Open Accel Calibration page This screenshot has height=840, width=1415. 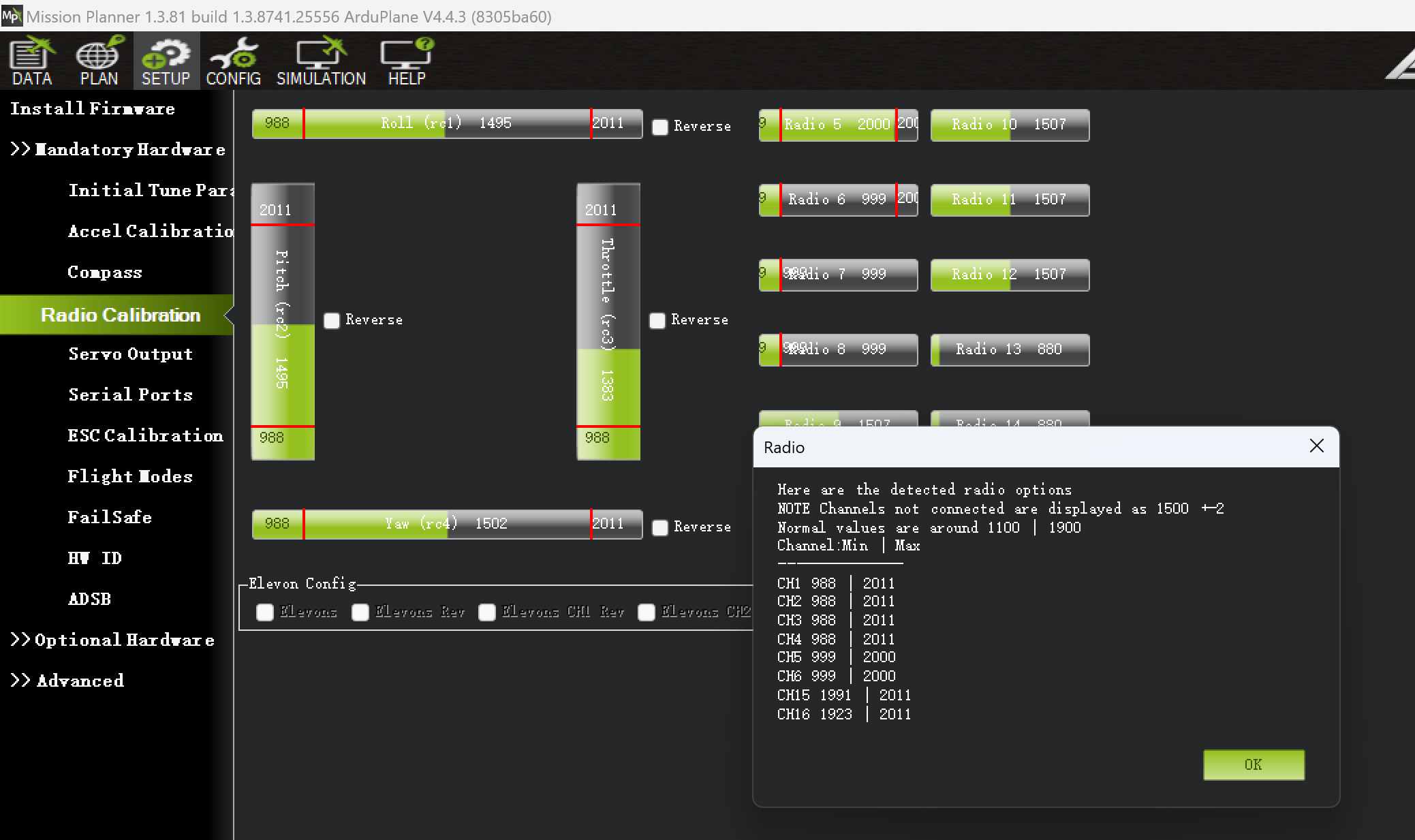coord(151,231)
